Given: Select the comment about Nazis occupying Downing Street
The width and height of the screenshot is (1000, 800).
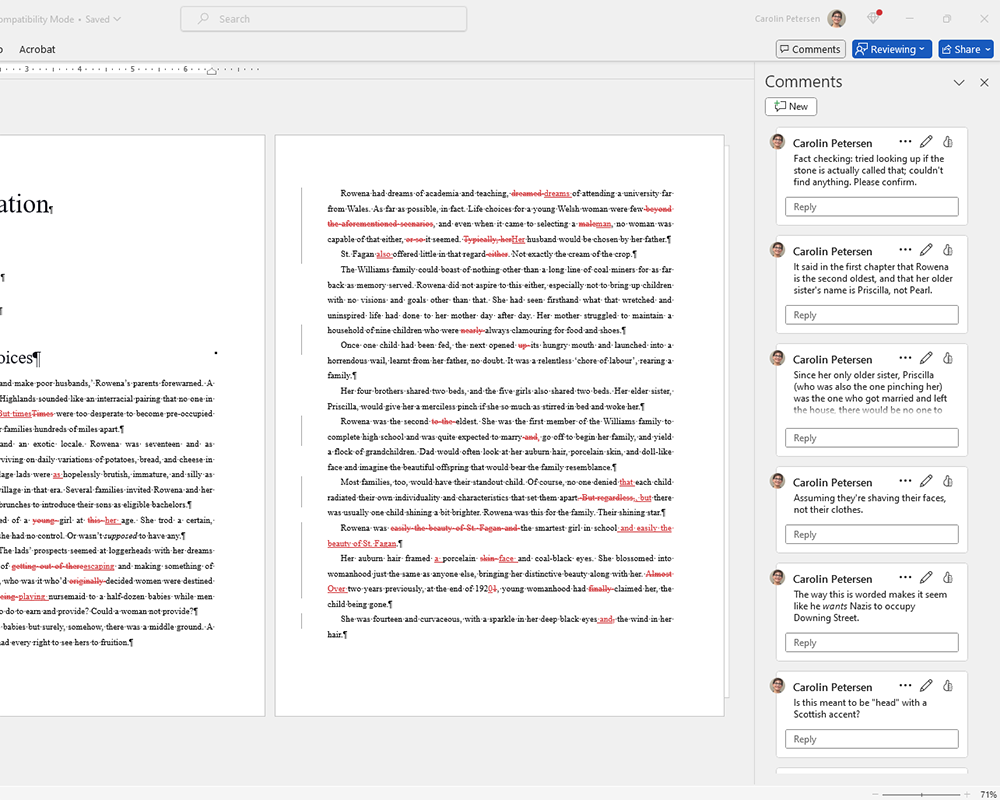Looking at the screenshot, I should pyautogui.click(x=870, y=606).
